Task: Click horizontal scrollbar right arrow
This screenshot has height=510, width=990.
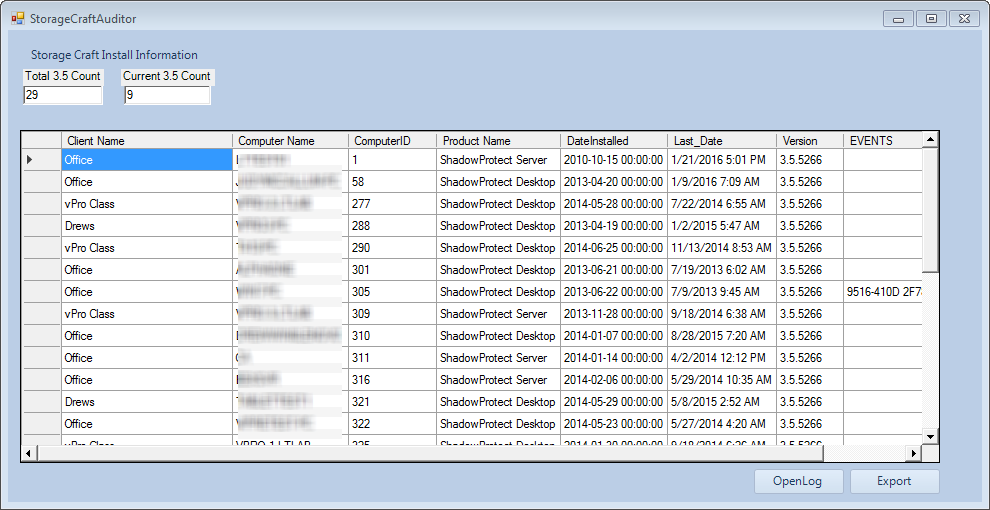Action: (x=914, y=453)
